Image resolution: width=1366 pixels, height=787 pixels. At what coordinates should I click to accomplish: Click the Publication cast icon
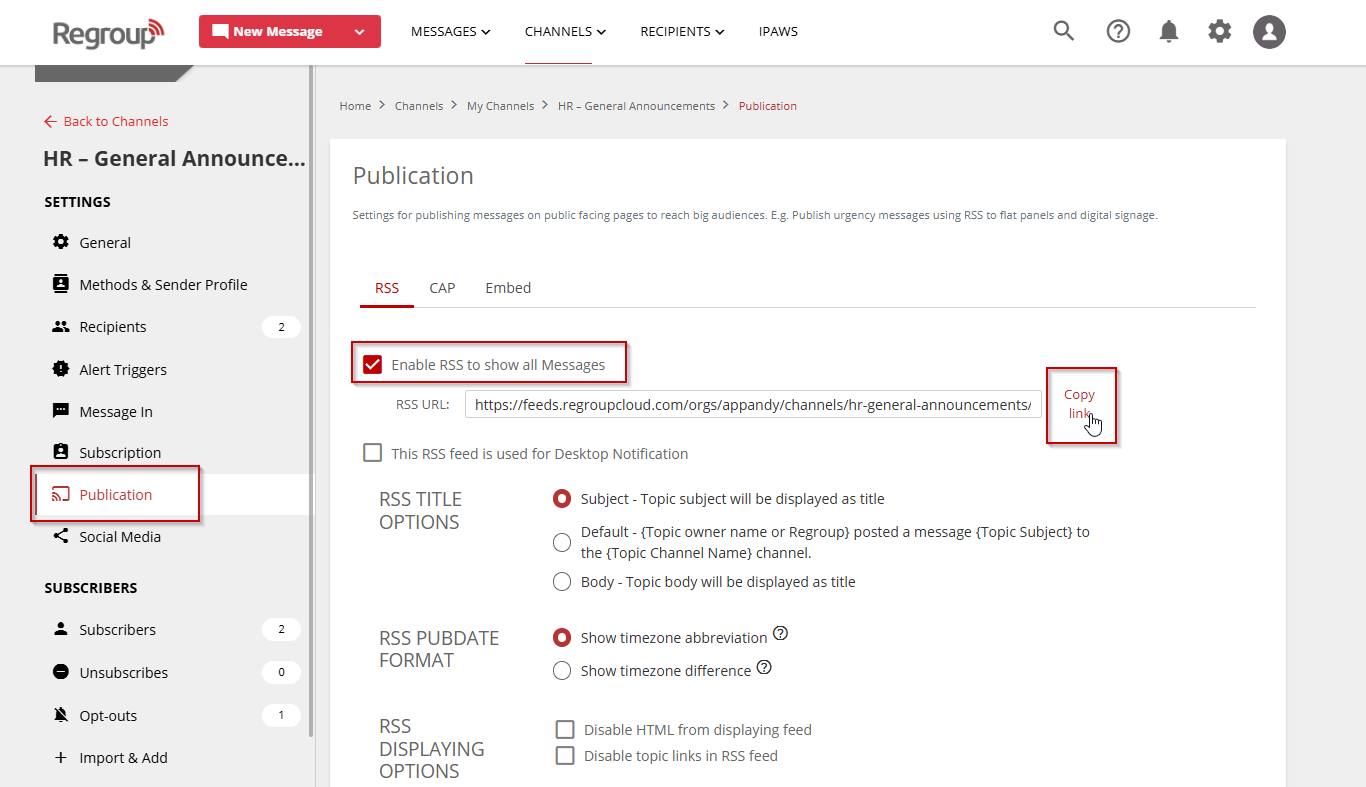61,494
